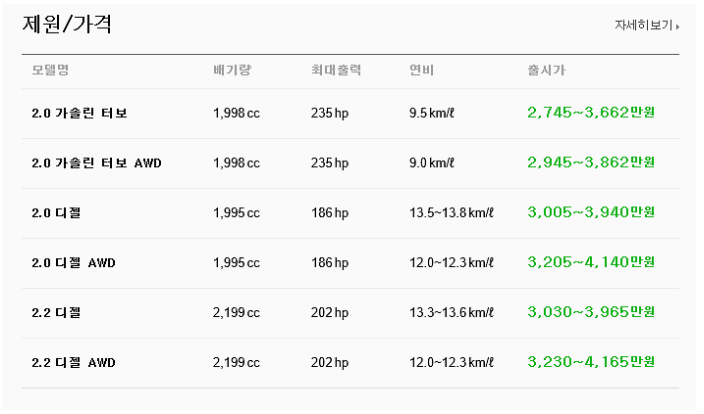The height and width of the screenshot is (414, 704).
Task: Click the 9.5 km/ℓ fuel economy value
Action: point(431,113)
